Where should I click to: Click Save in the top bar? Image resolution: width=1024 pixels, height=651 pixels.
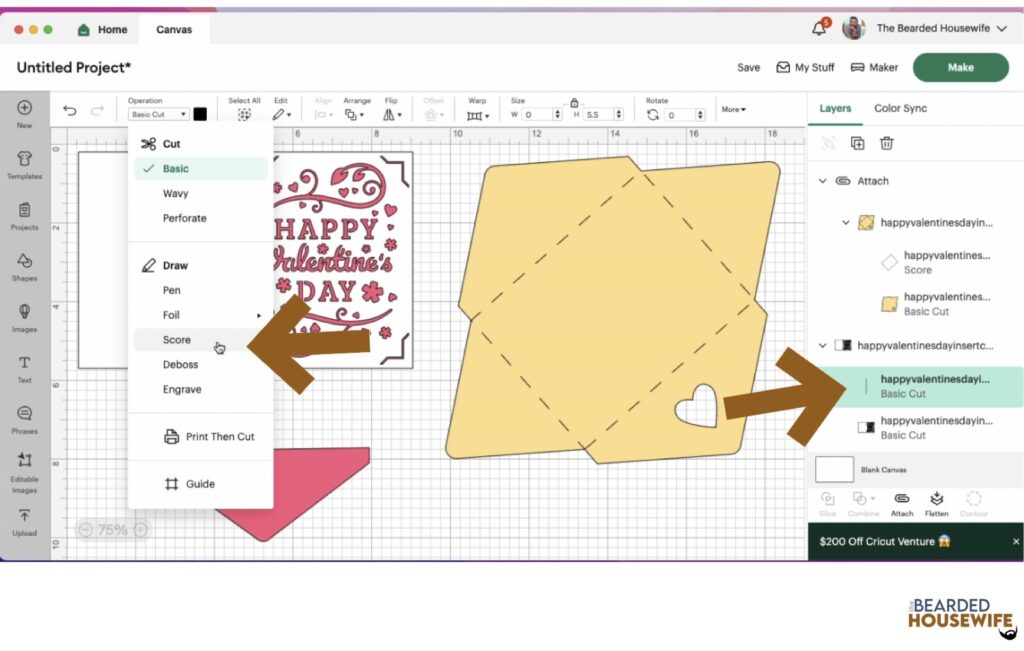(x=748, y=68)
